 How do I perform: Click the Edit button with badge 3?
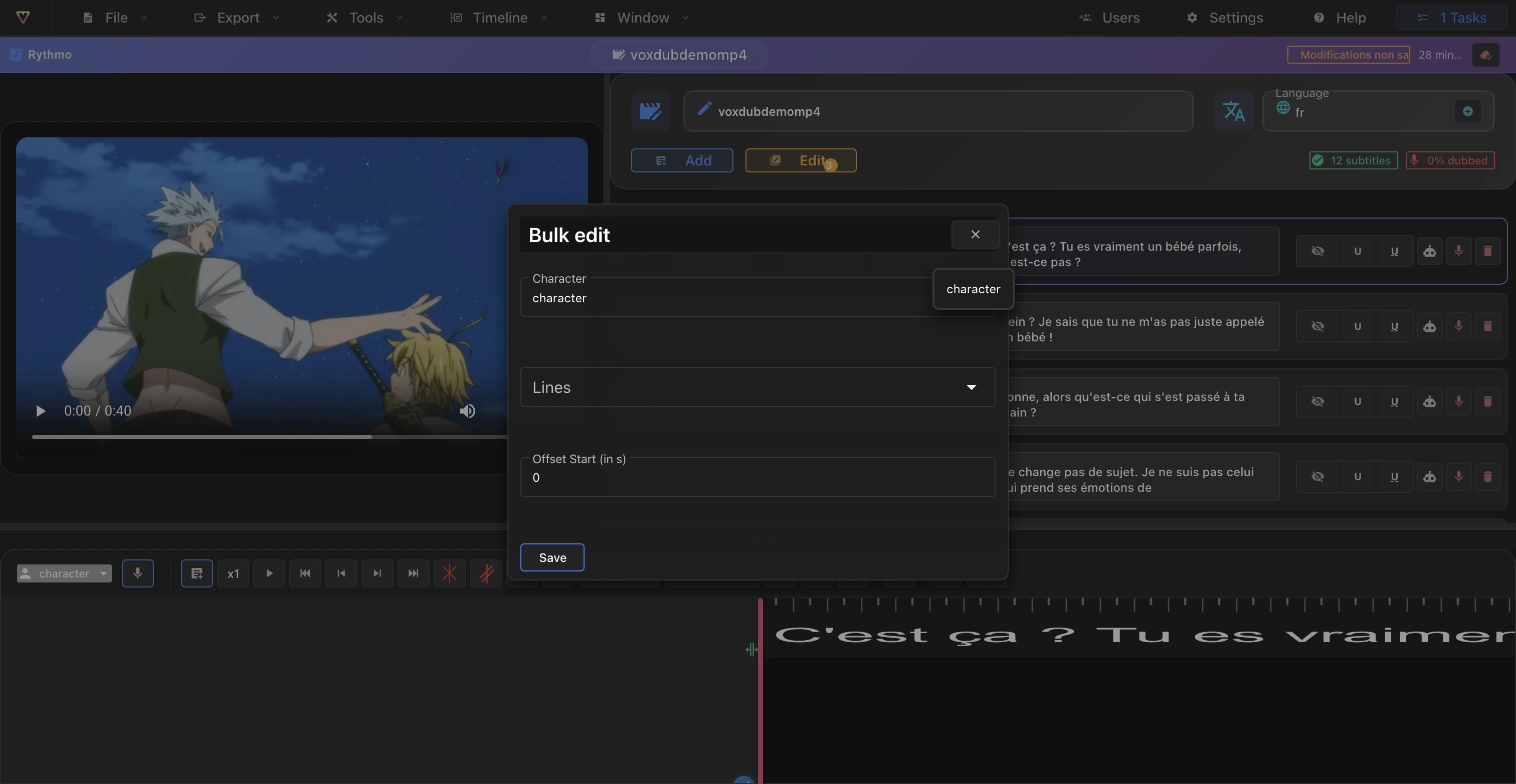point(801,160)
